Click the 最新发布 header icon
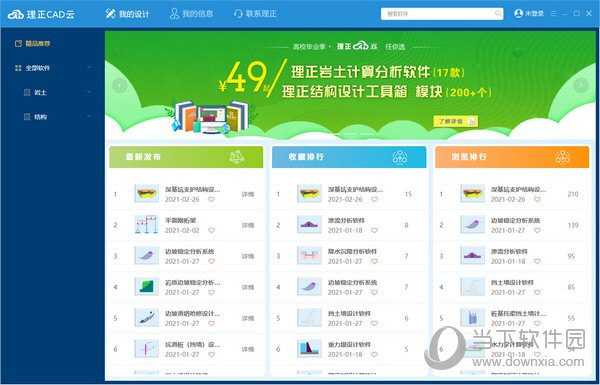600x385 pixels. coord(237,157)
